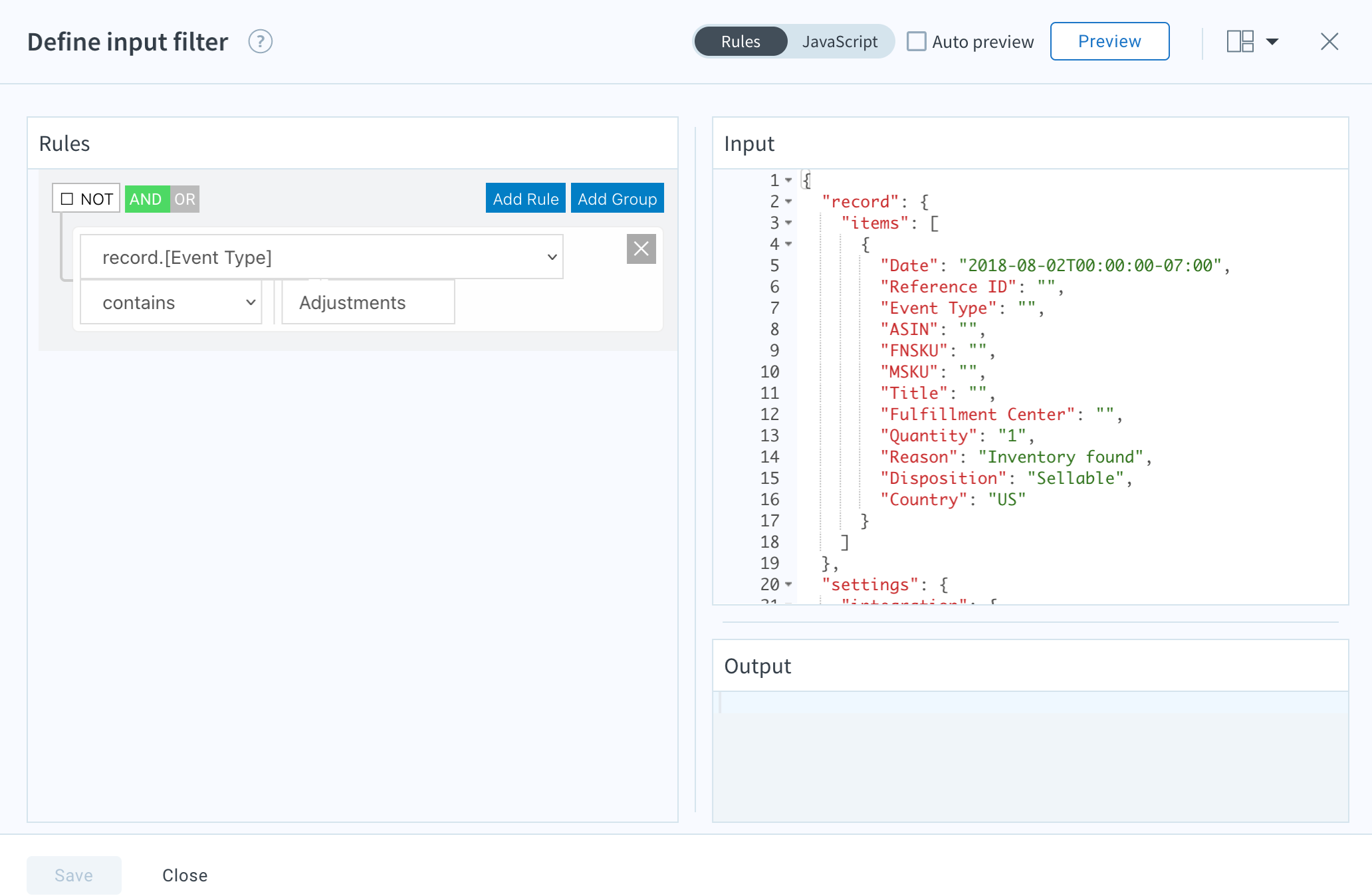
Task: Click the "Country" key on line 16
Action: [x=923, y=500]
